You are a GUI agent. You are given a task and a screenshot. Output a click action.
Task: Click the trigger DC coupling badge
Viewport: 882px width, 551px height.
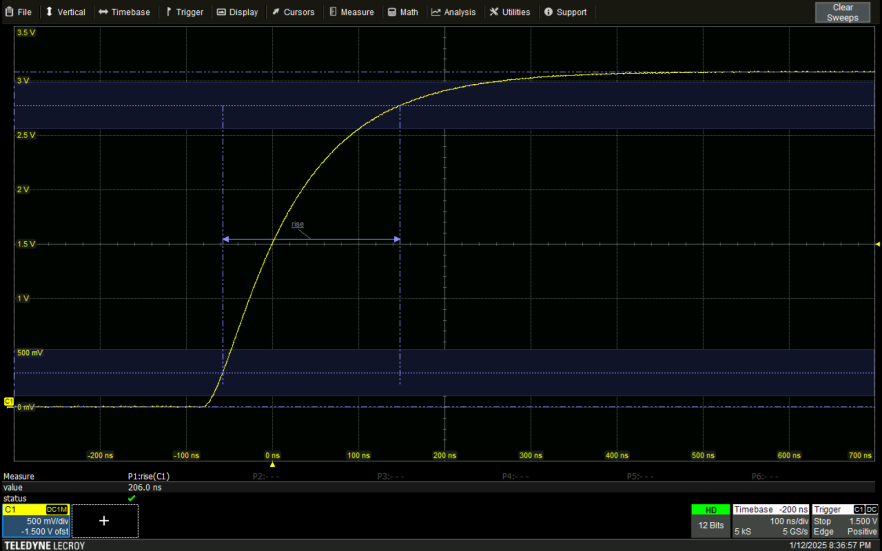click(x=871, y=509)
